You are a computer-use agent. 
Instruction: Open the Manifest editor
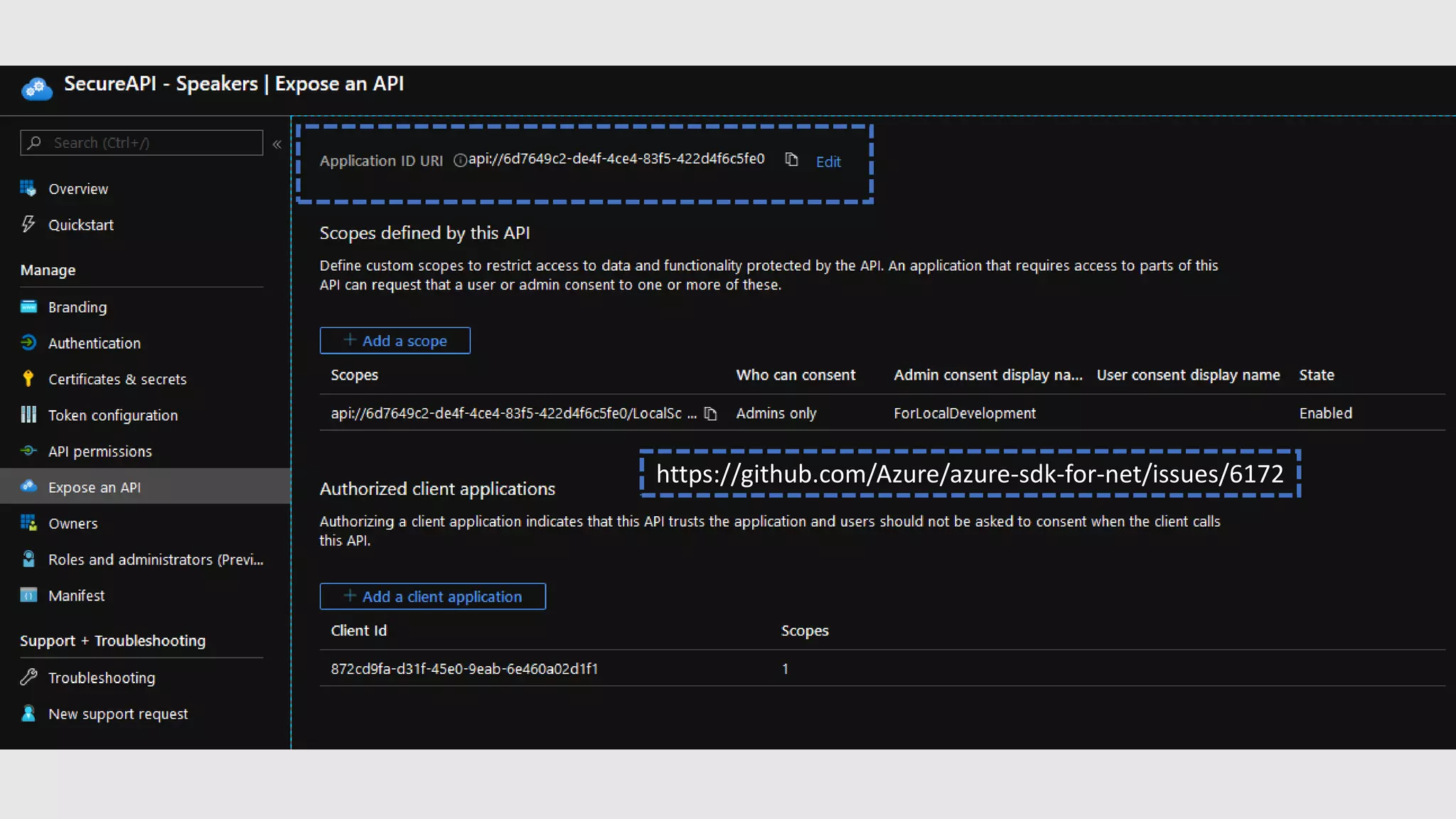(x=77, y=596)
